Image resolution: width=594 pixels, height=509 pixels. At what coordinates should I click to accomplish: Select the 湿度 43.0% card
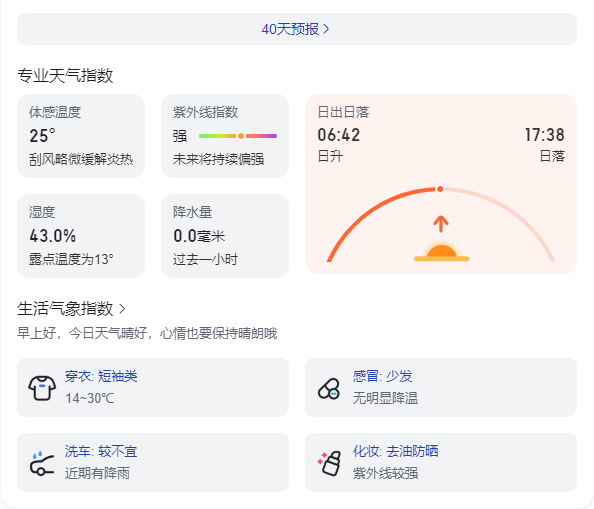click(81, 236)
